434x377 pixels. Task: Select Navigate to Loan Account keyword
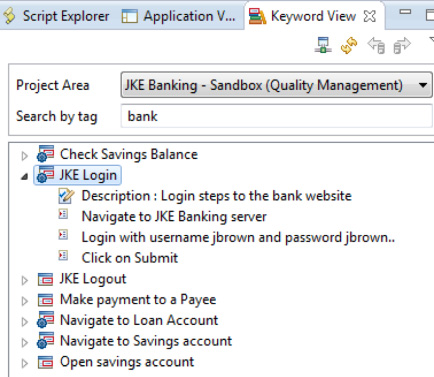pyautogui.click(x=139, y=320)
